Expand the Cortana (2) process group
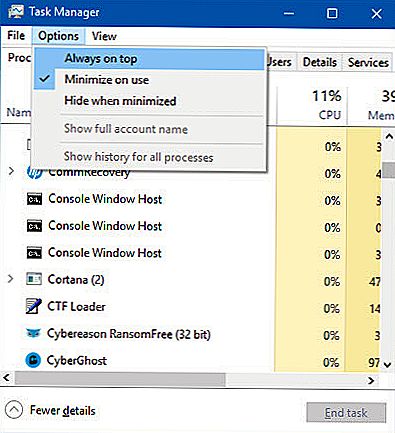This screenshot has height=433, width=395. pos(11,279)
